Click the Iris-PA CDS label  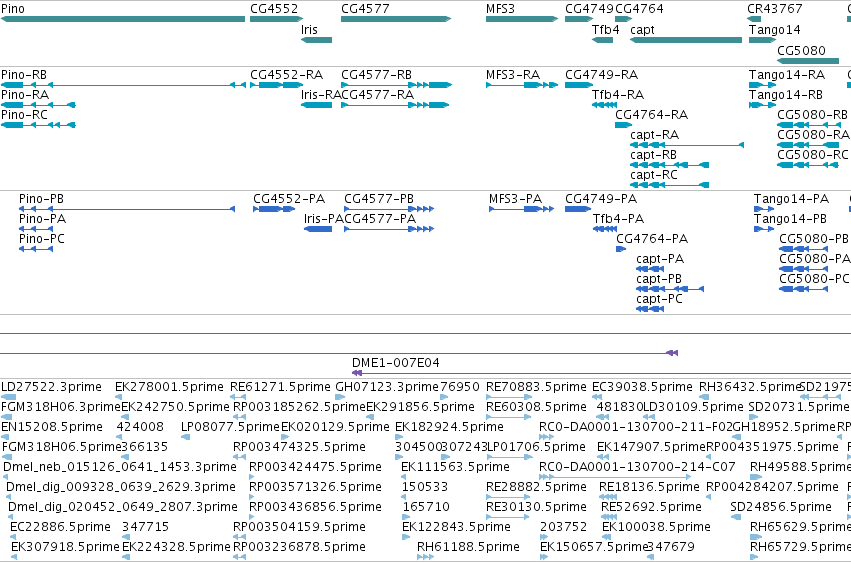(323, 219)
